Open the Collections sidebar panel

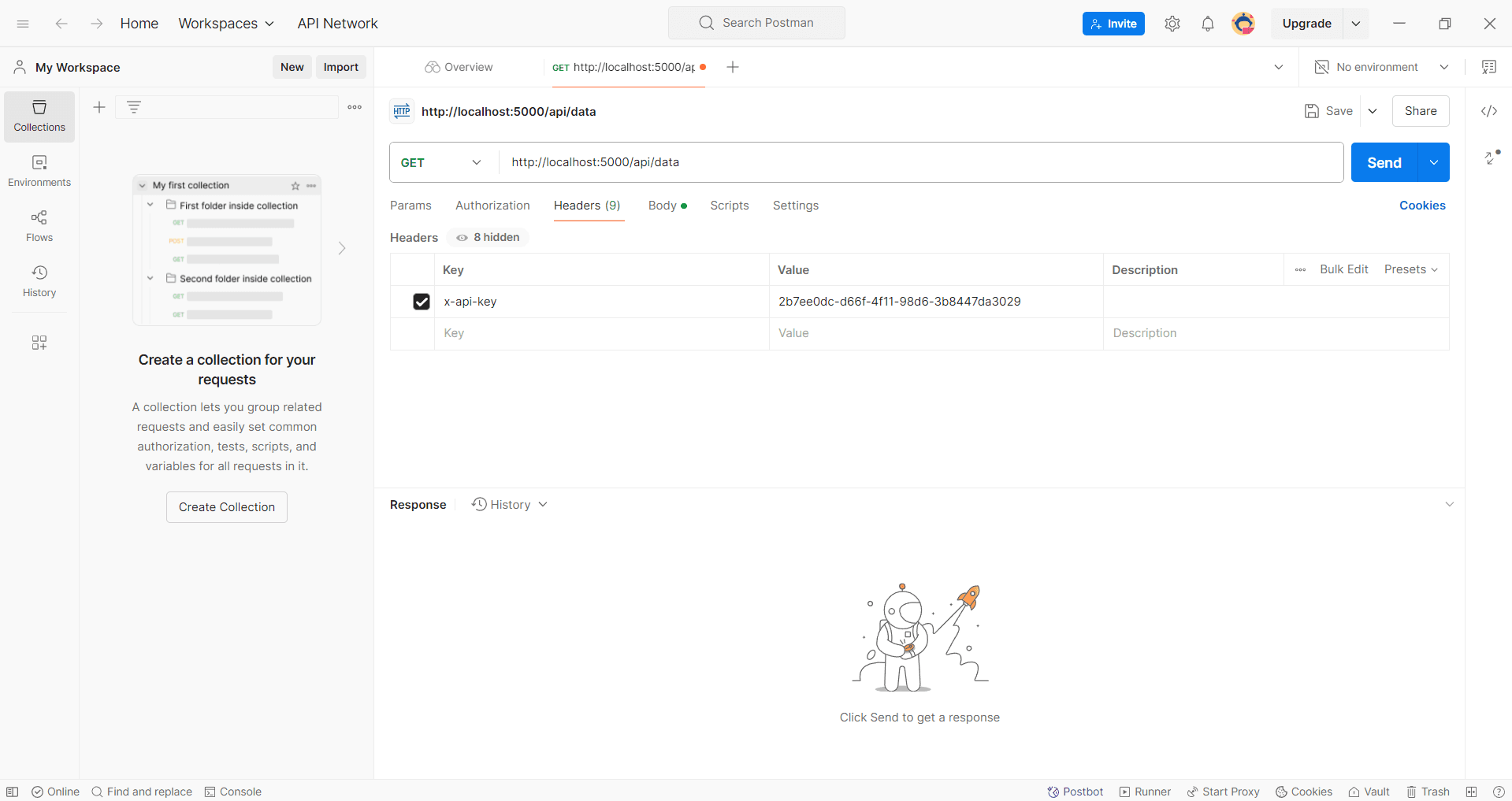tap(39, 116)
